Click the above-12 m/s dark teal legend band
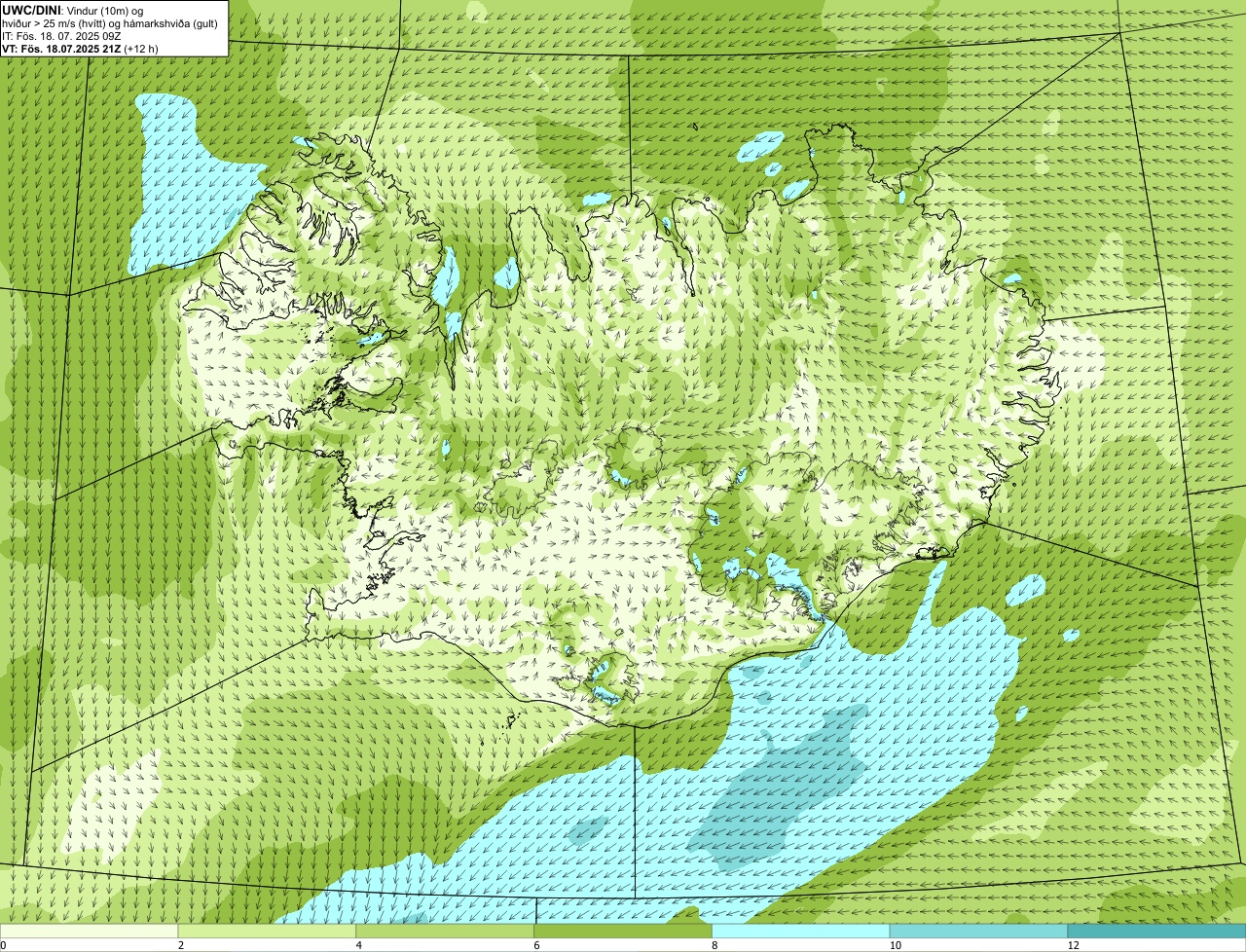The width and height of the screenshot is (1246, 952). 1156,932
